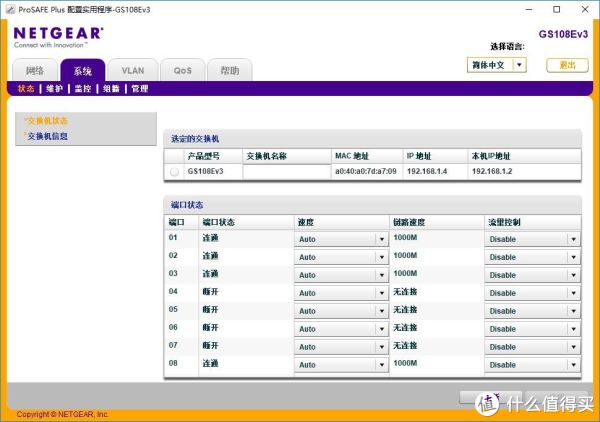600x422 pixels.
Task: Open port 07 flow control Disable dropdown
Action: tap(532, 347)
